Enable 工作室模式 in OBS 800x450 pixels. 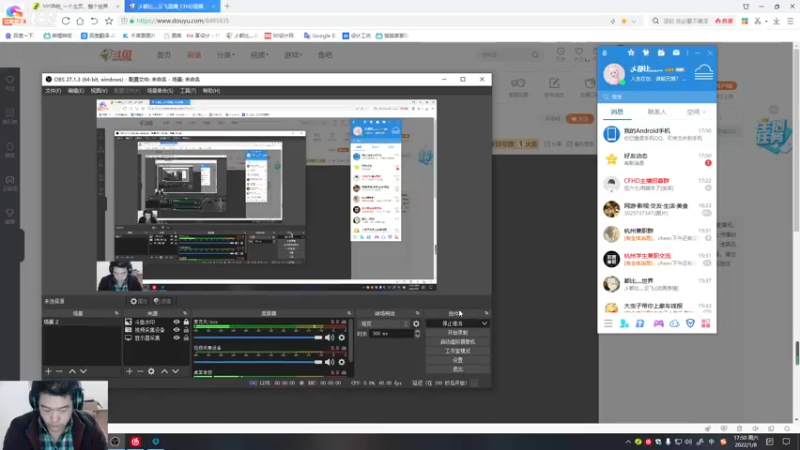pos(458,351)
